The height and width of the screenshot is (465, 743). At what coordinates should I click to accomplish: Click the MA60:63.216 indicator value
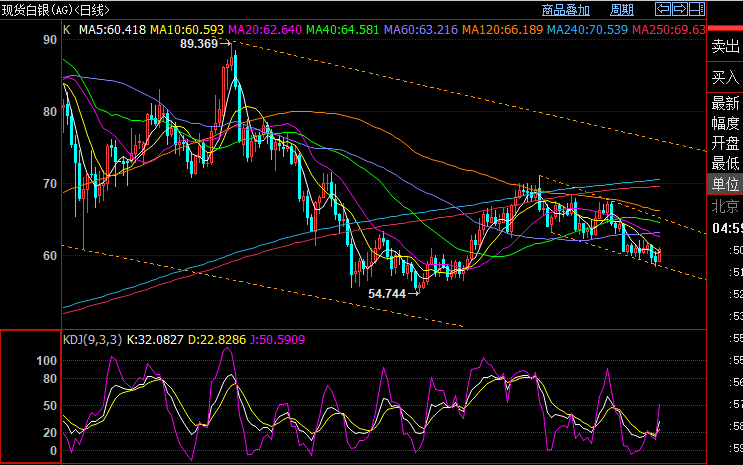coord(421,29)
